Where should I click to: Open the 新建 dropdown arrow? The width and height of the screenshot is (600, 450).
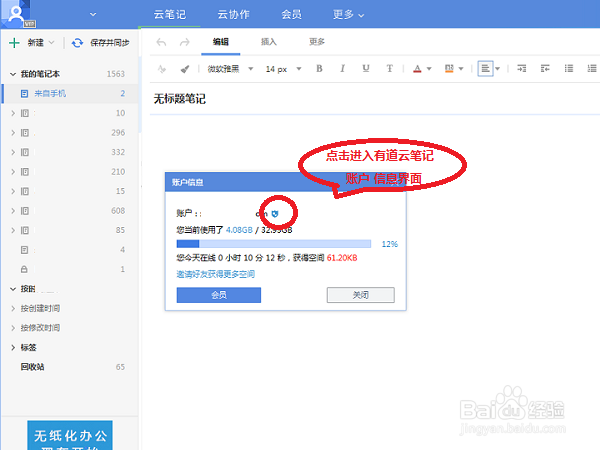tap(51, 42)
